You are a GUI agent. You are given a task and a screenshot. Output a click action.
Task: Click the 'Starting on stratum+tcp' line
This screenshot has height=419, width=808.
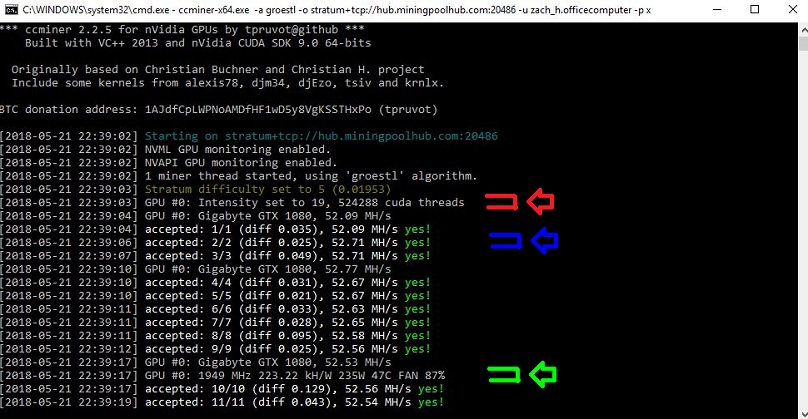(249, 136)
